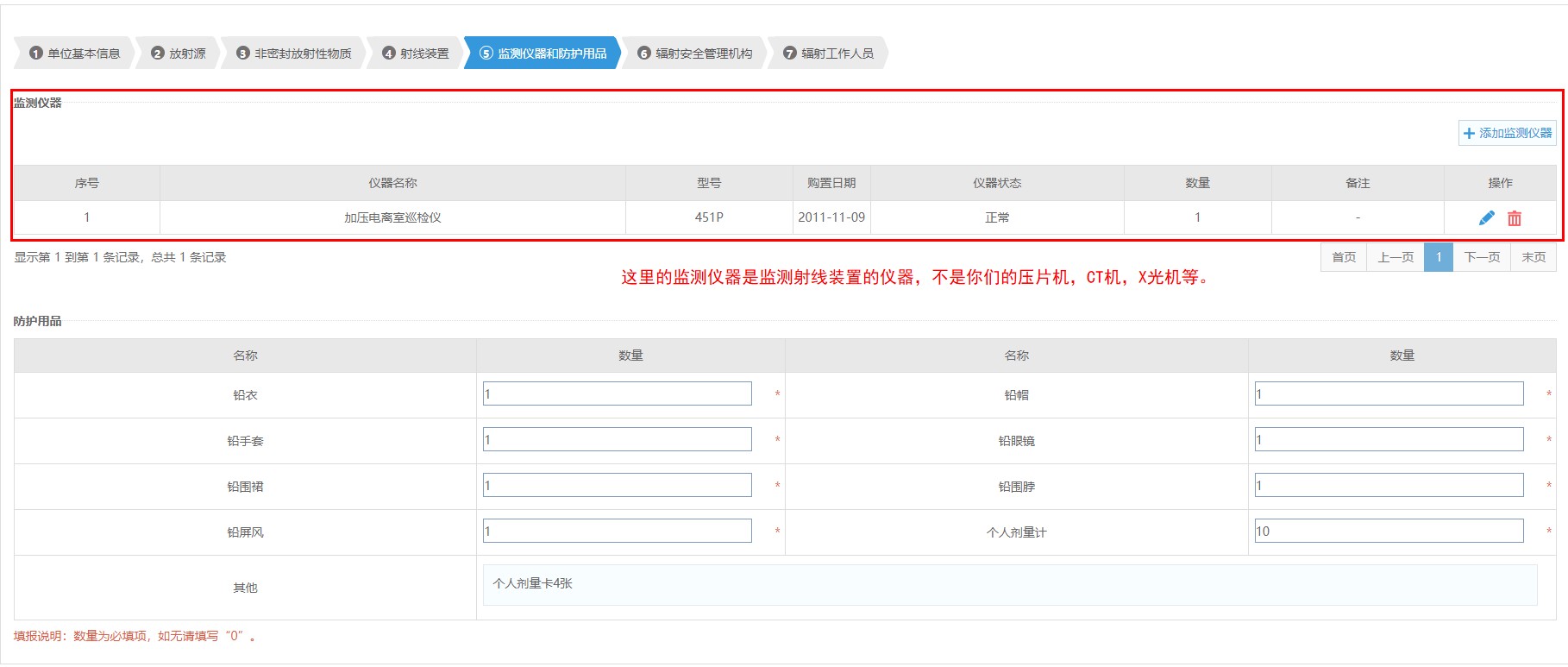
Task: Click the 型号 column header
Action: point(709,183)
